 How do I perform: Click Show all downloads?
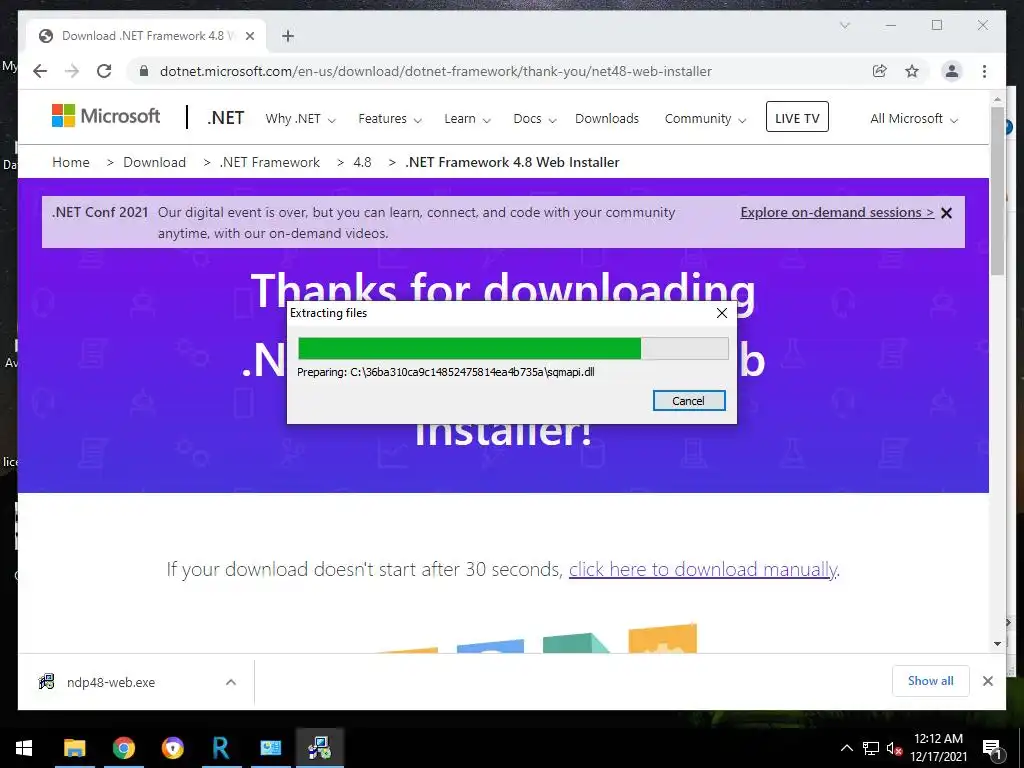(x=930, y=680)
